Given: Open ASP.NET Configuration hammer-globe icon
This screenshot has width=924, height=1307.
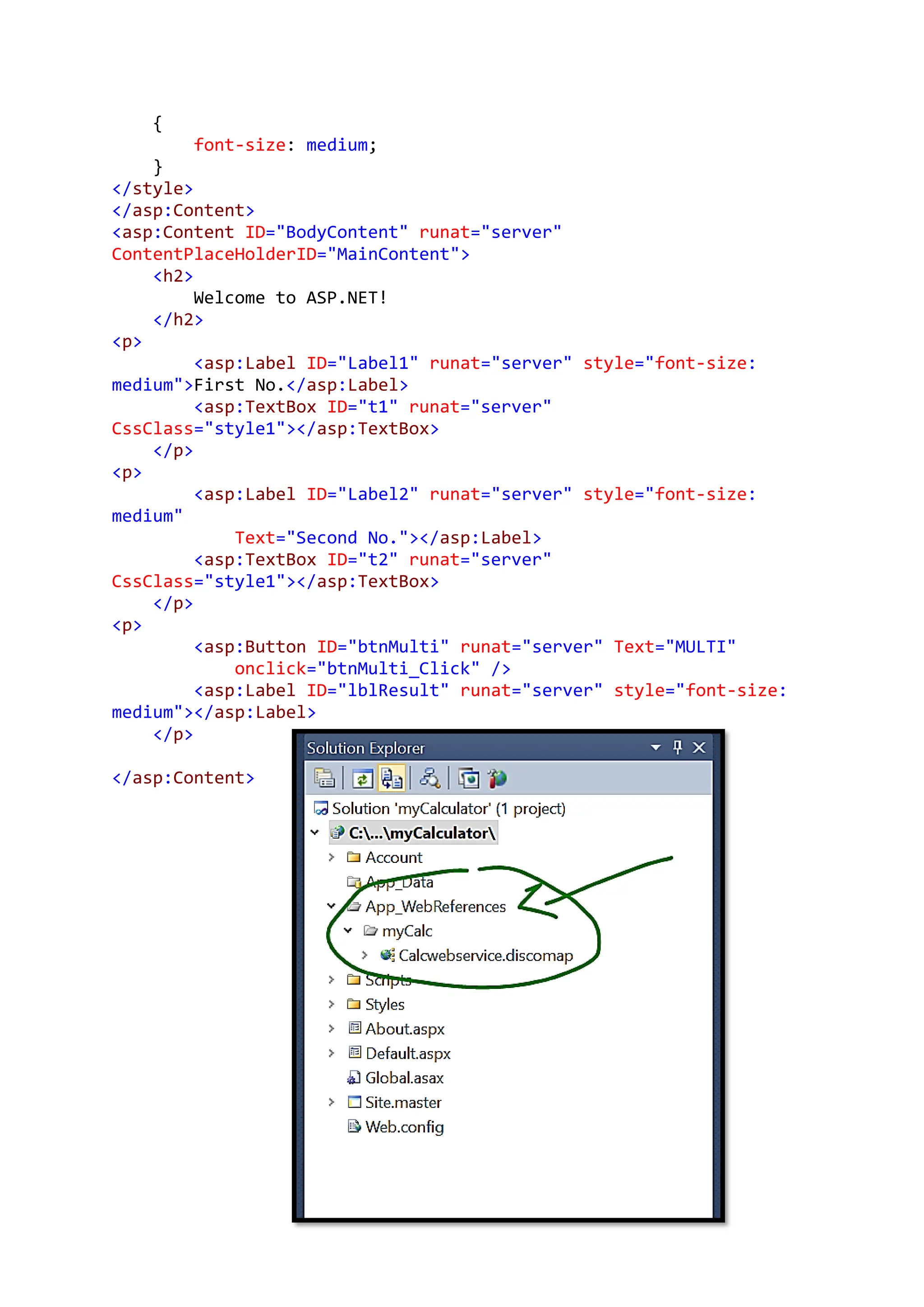Looking at the screenshot, I should tap(497, 778).
